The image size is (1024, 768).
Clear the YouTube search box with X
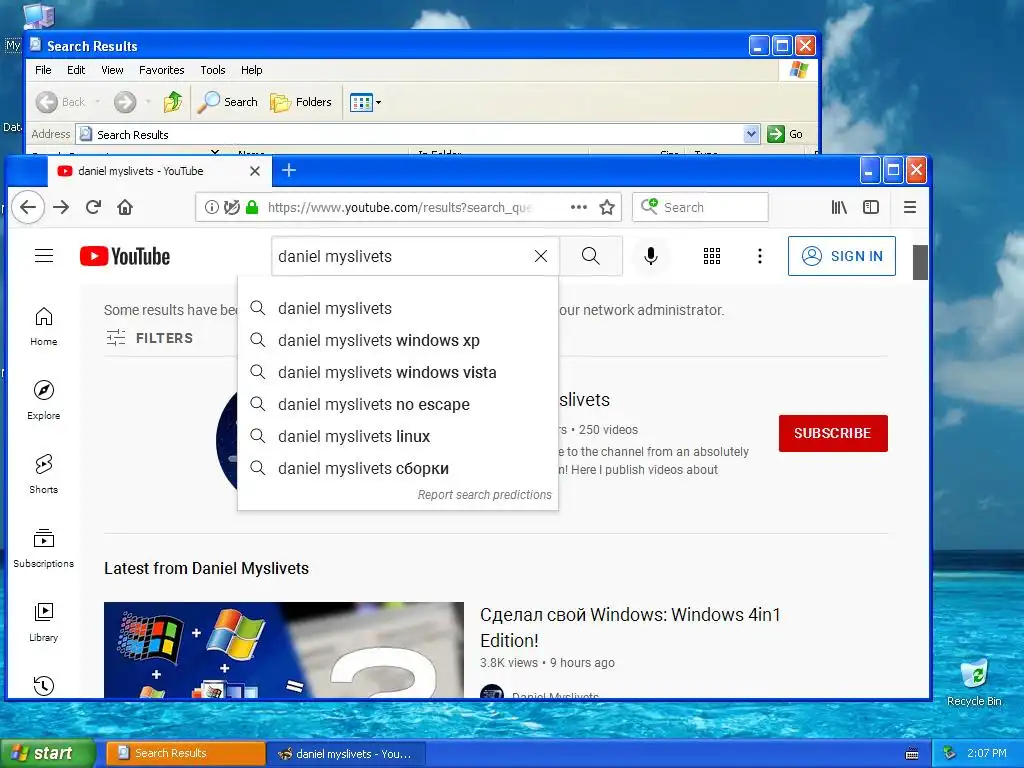[x=541, y=256]
